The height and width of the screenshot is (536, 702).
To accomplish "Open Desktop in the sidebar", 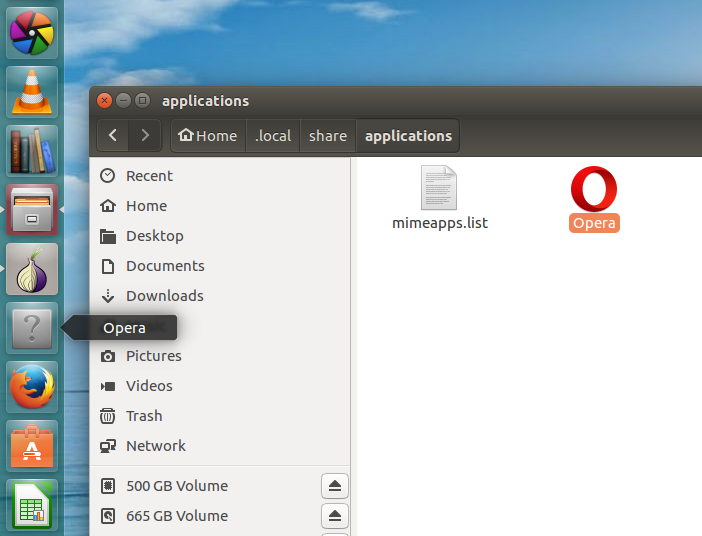I will (x=220, y=236).
